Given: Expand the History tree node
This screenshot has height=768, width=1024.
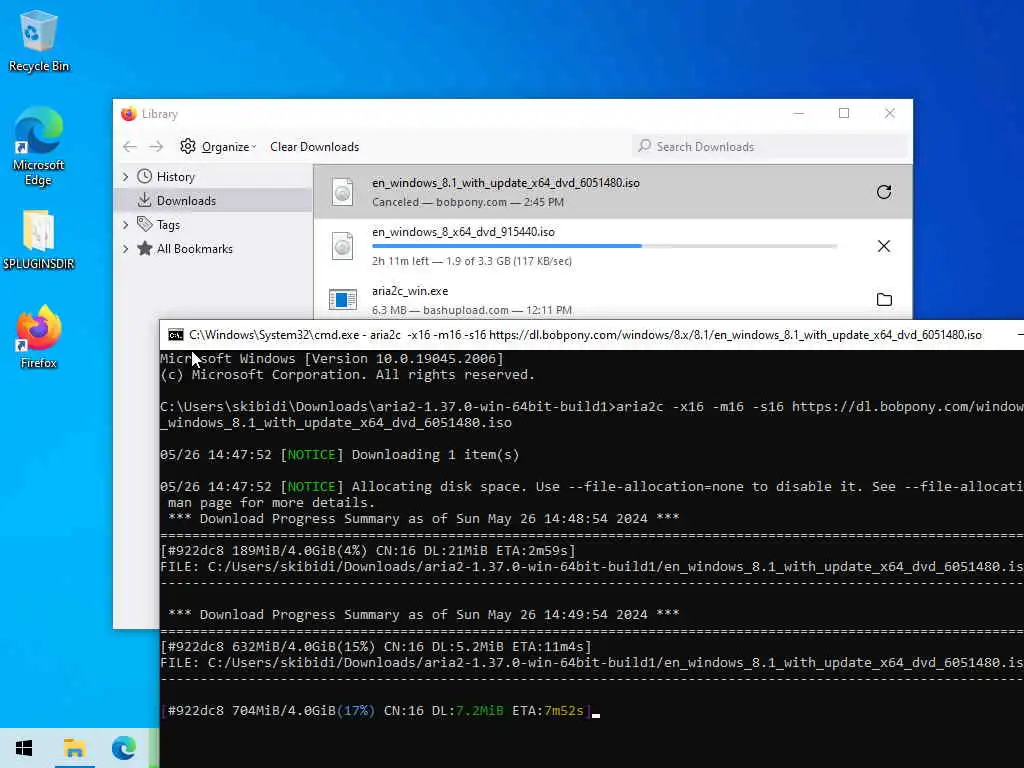Looking at the screenshot, I should pos(125,176).
